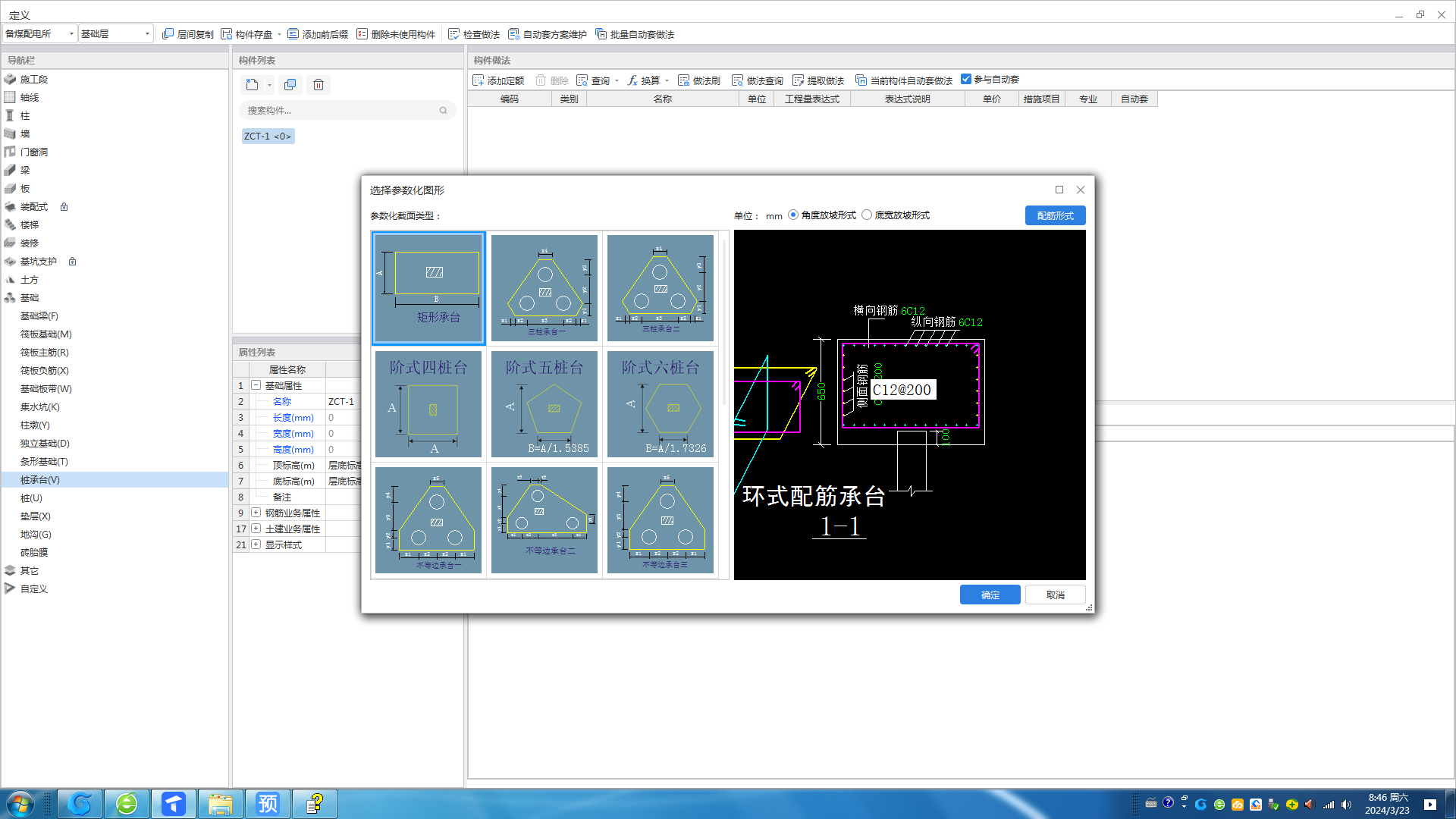
Task: Open the 构件存盘 dropdown arrow
Action: 279,34
